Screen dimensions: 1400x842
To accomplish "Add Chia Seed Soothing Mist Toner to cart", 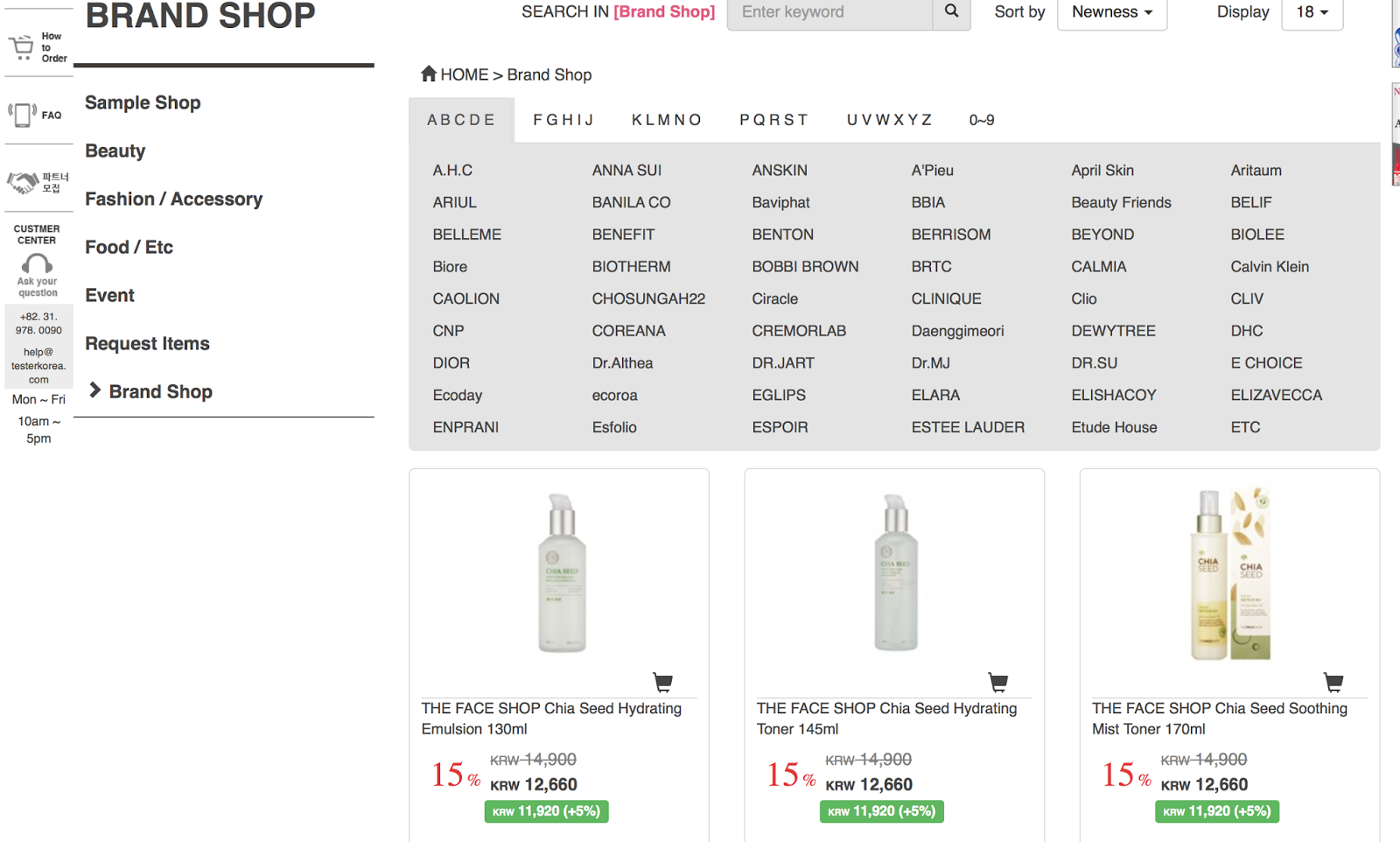I will (x=1333, y=682).
